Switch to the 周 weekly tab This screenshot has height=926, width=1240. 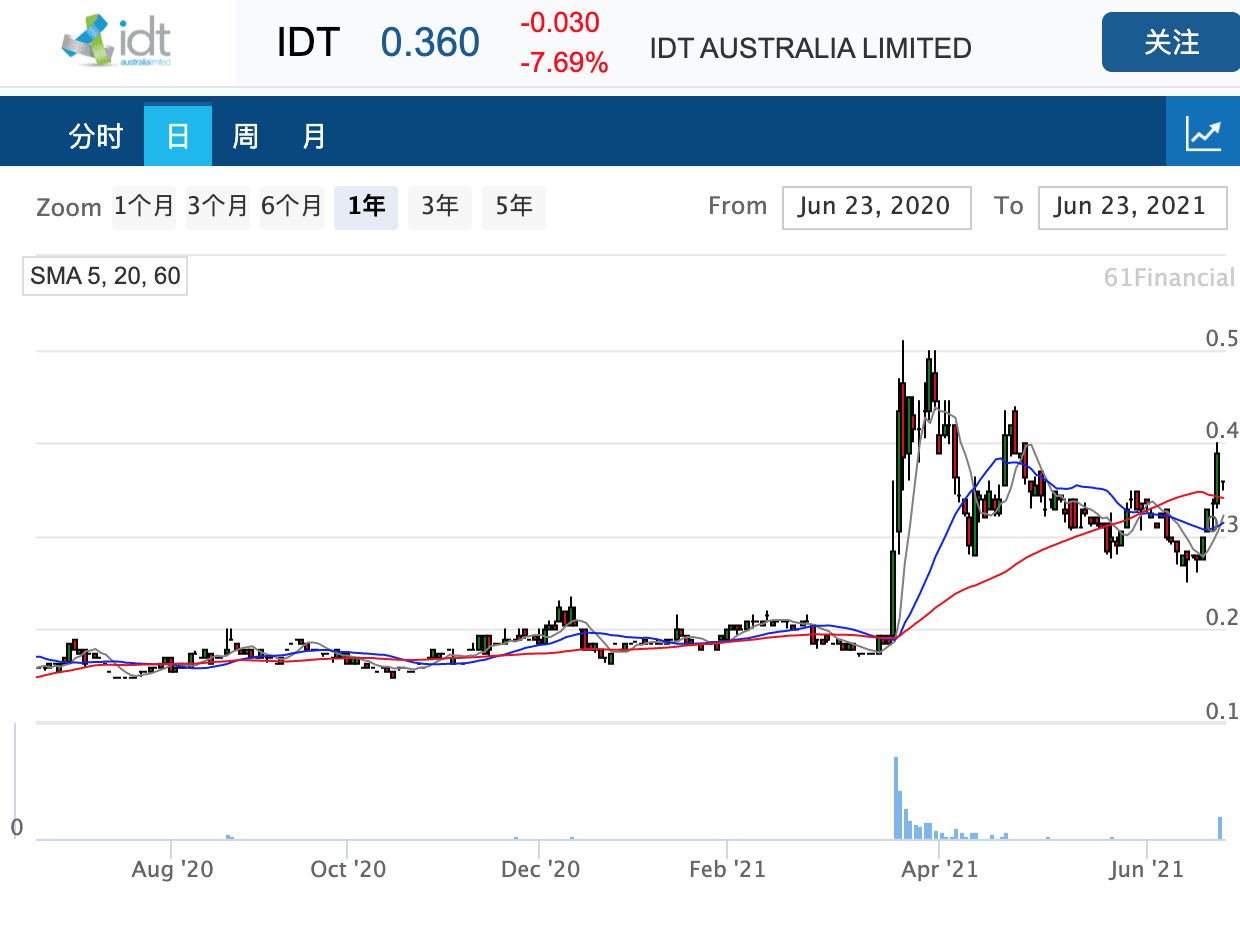coord(245,135)
